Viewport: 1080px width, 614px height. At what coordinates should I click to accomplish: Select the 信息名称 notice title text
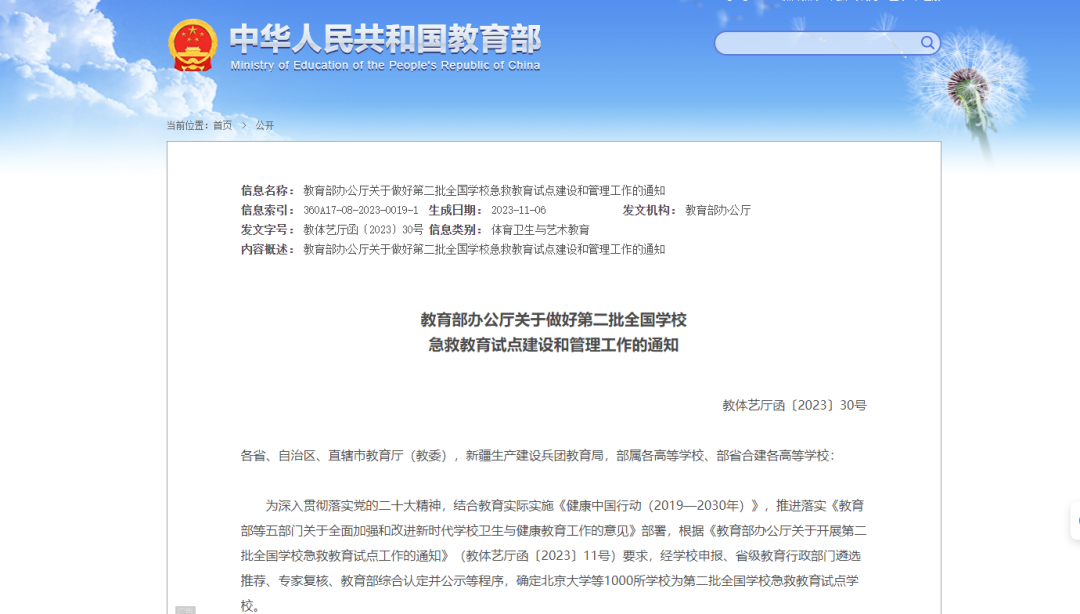coord(484,191)
